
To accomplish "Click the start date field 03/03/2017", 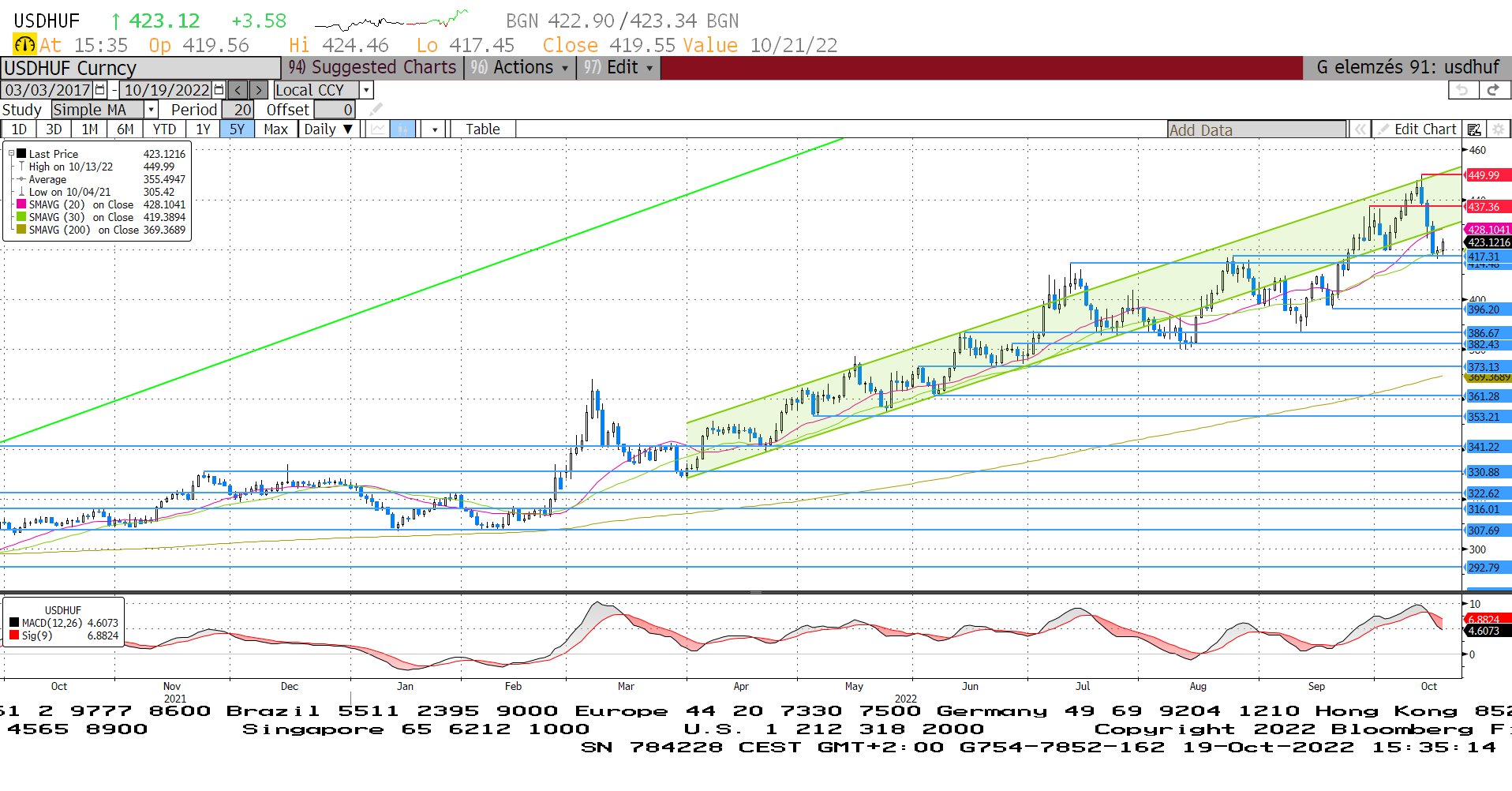I will (x=48, y=90).
